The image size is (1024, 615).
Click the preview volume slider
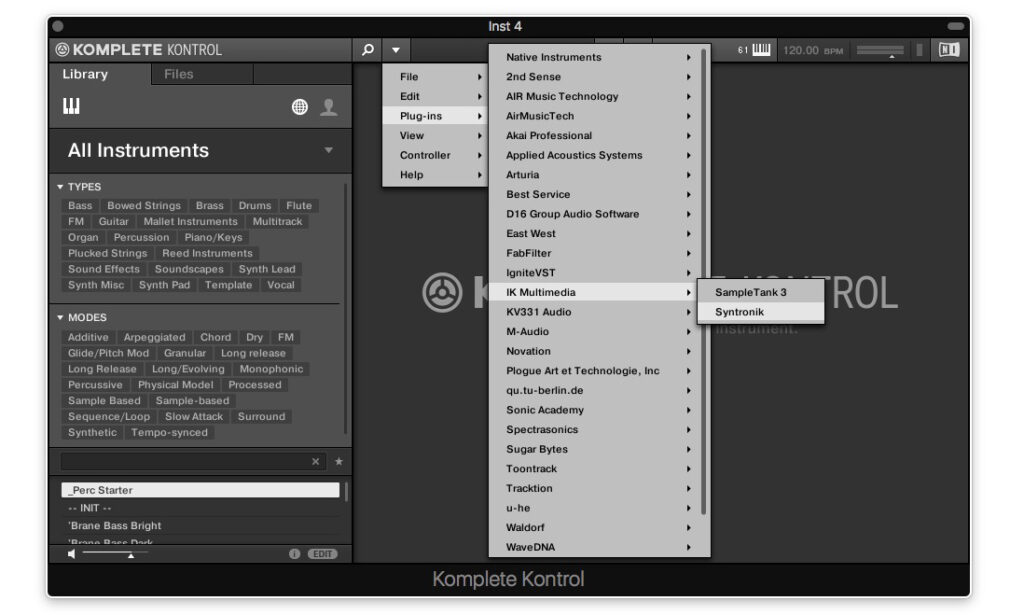pyautogui.click(x=114, y=553)
